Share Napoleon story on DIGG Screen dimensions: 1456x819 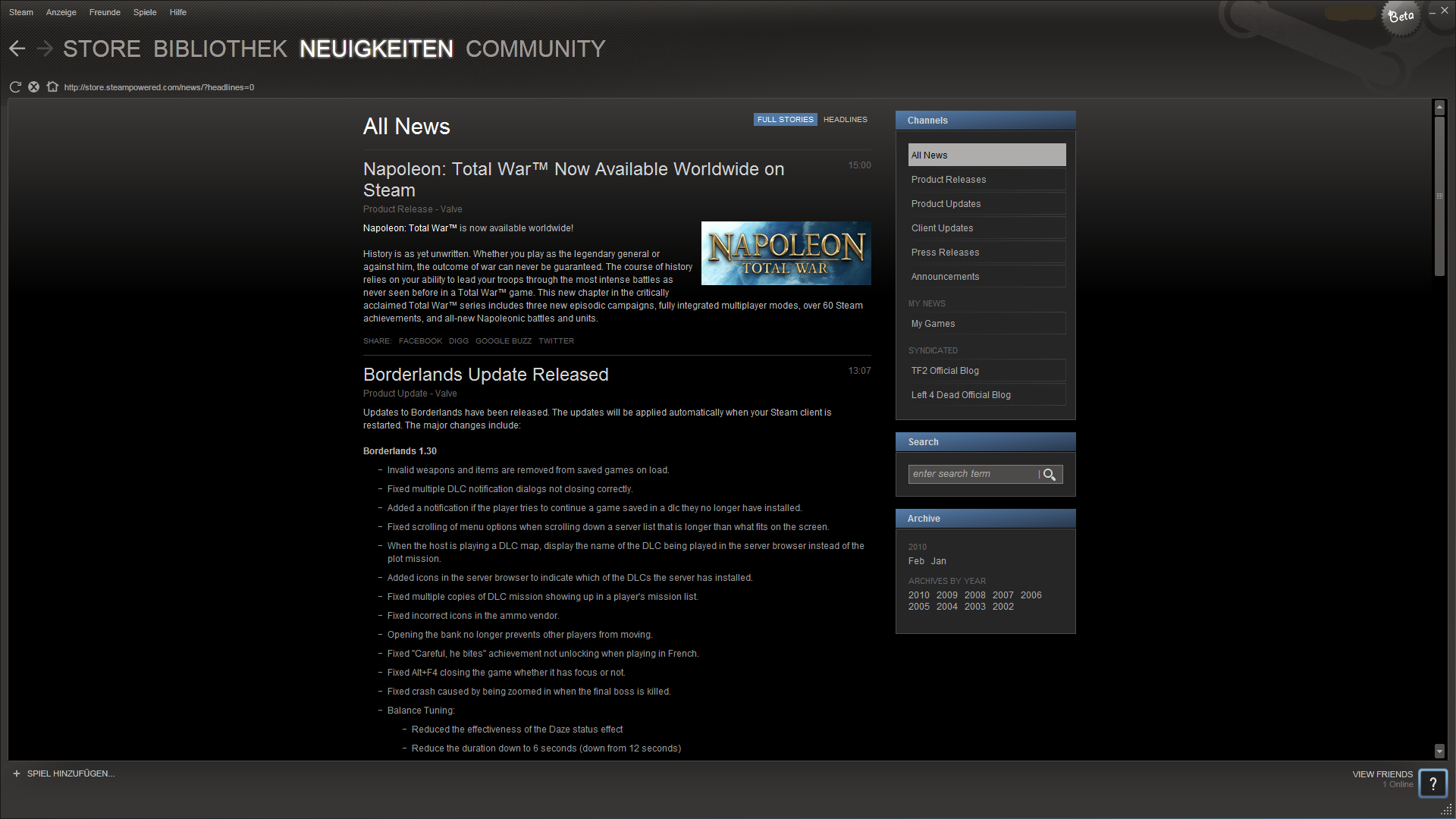459,341
